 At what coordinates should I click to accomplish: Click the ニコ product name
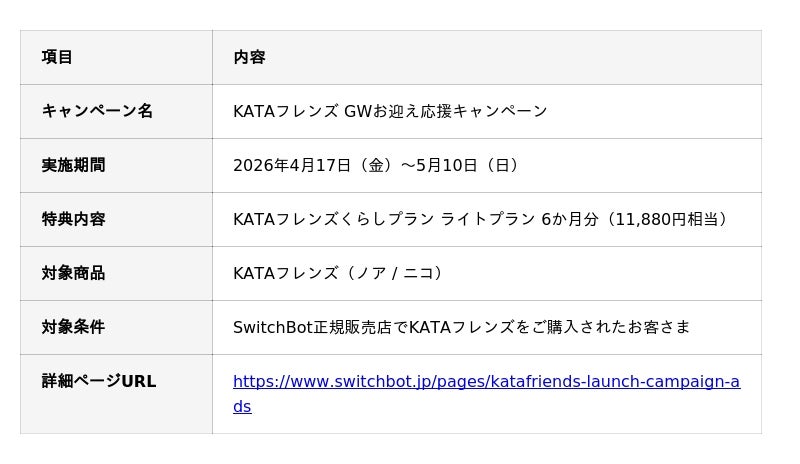point(418,273)
